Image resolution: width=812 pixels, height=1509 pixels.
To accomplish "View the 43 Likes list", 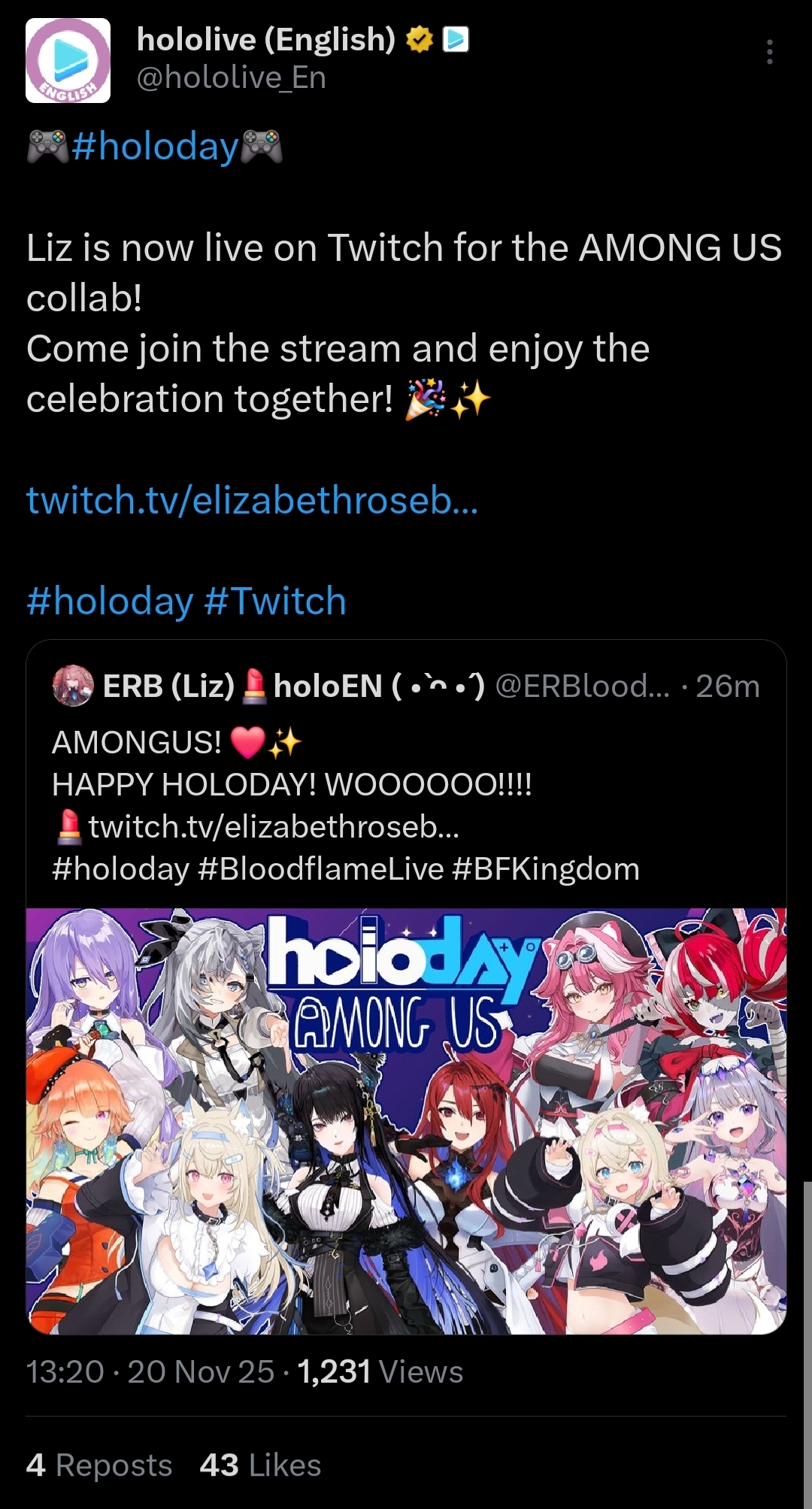I will pyautogui.click(x=261, y=1465).
